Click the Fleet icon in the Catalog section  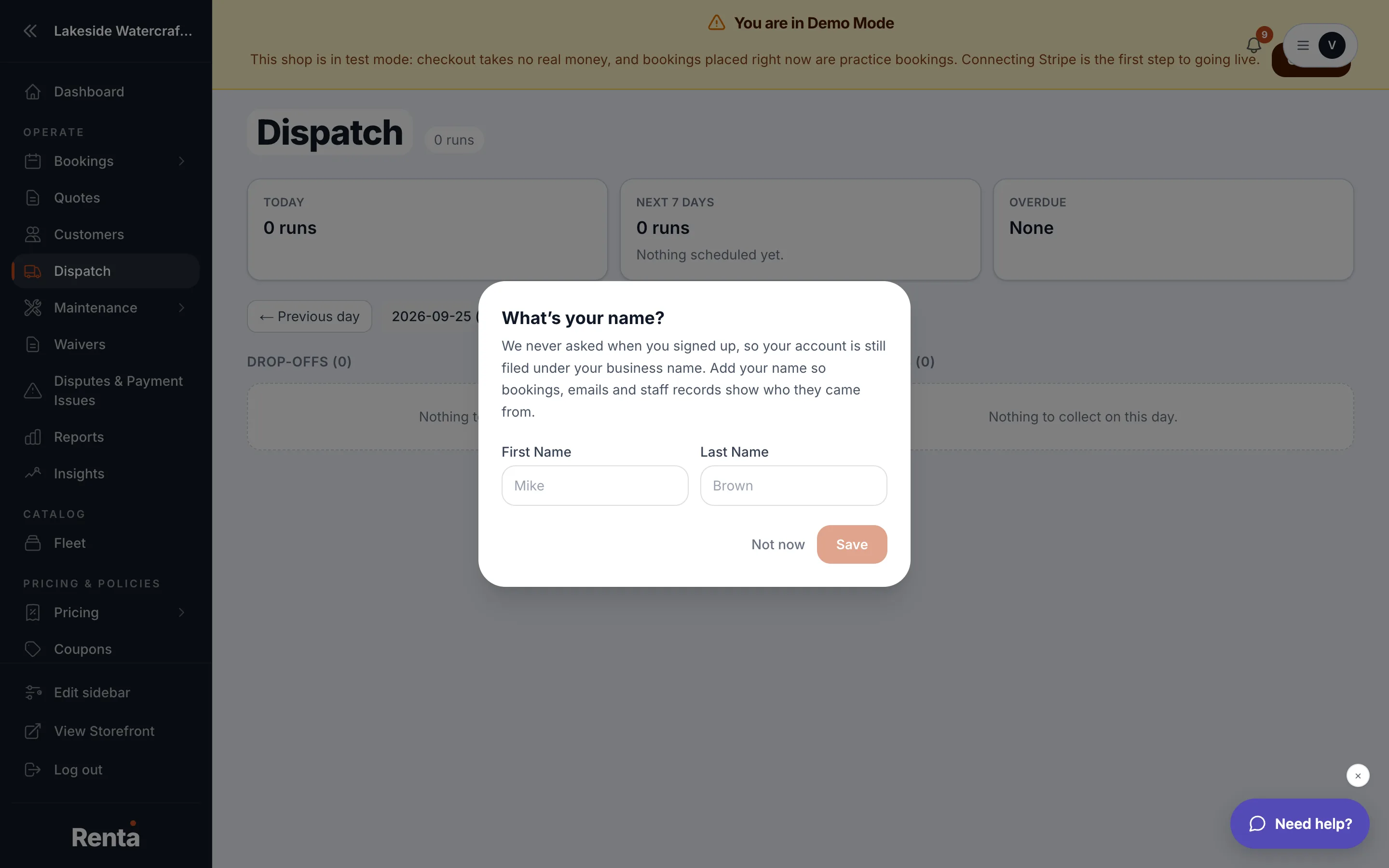[x=33, y=543]
